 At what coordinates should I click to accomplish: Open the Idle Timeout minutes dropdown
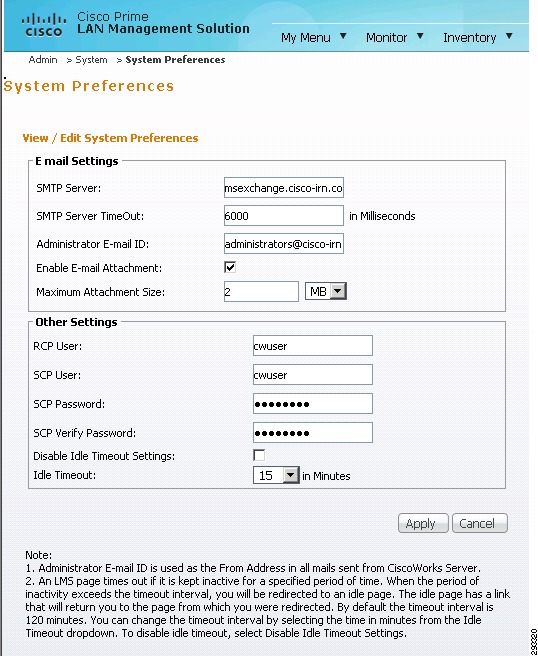276,475
